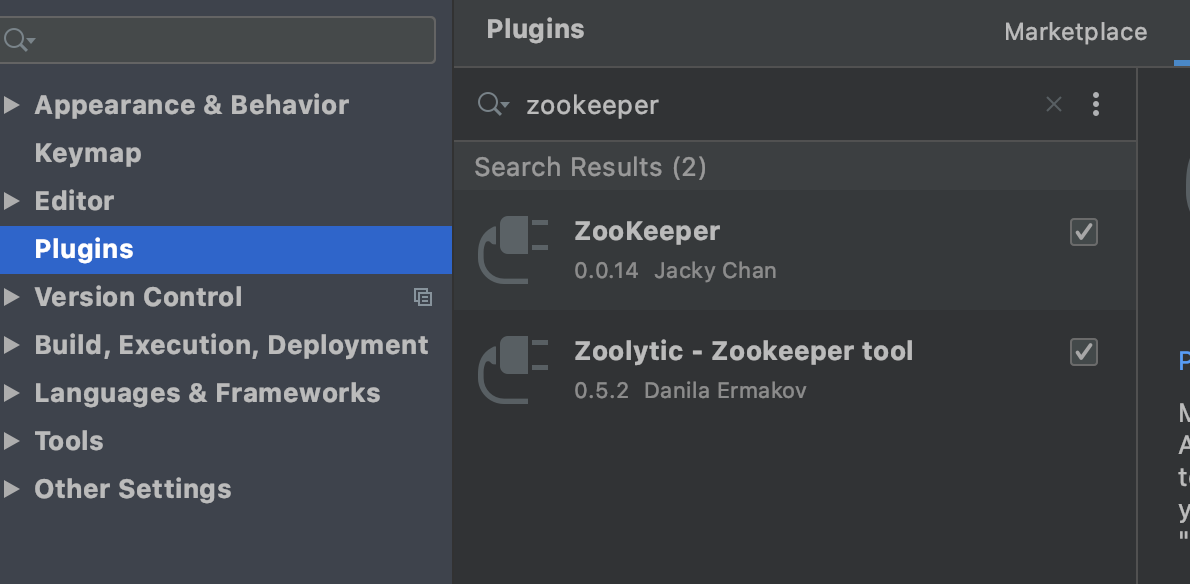Open the plugin search options magnifier icon
1190x584 pixels.
(x=493, y=104)
